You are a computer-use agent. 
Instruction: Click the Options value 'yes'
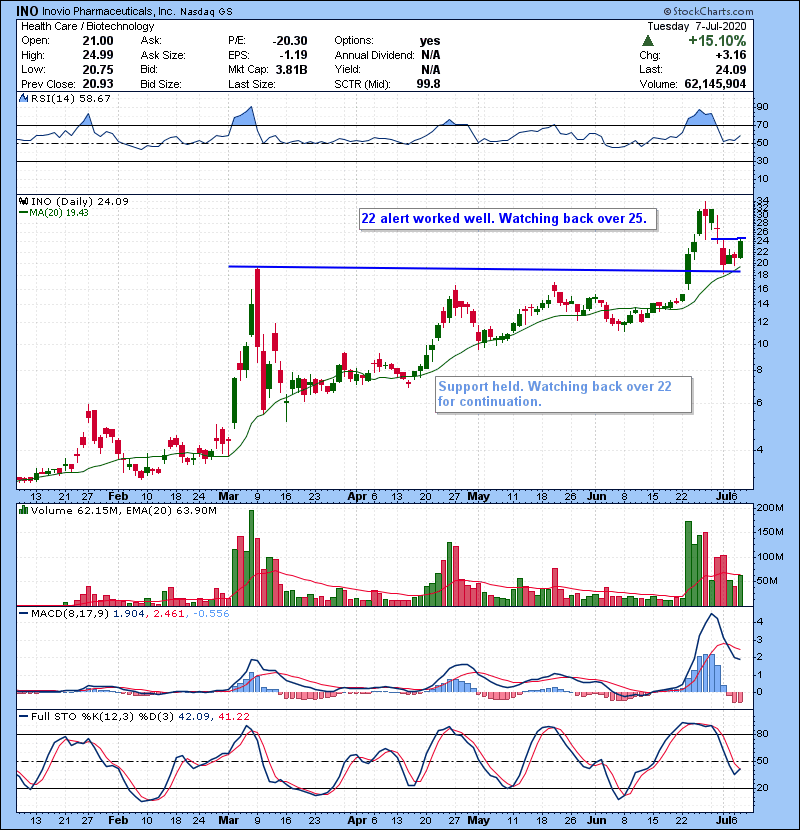pos(430,41)
